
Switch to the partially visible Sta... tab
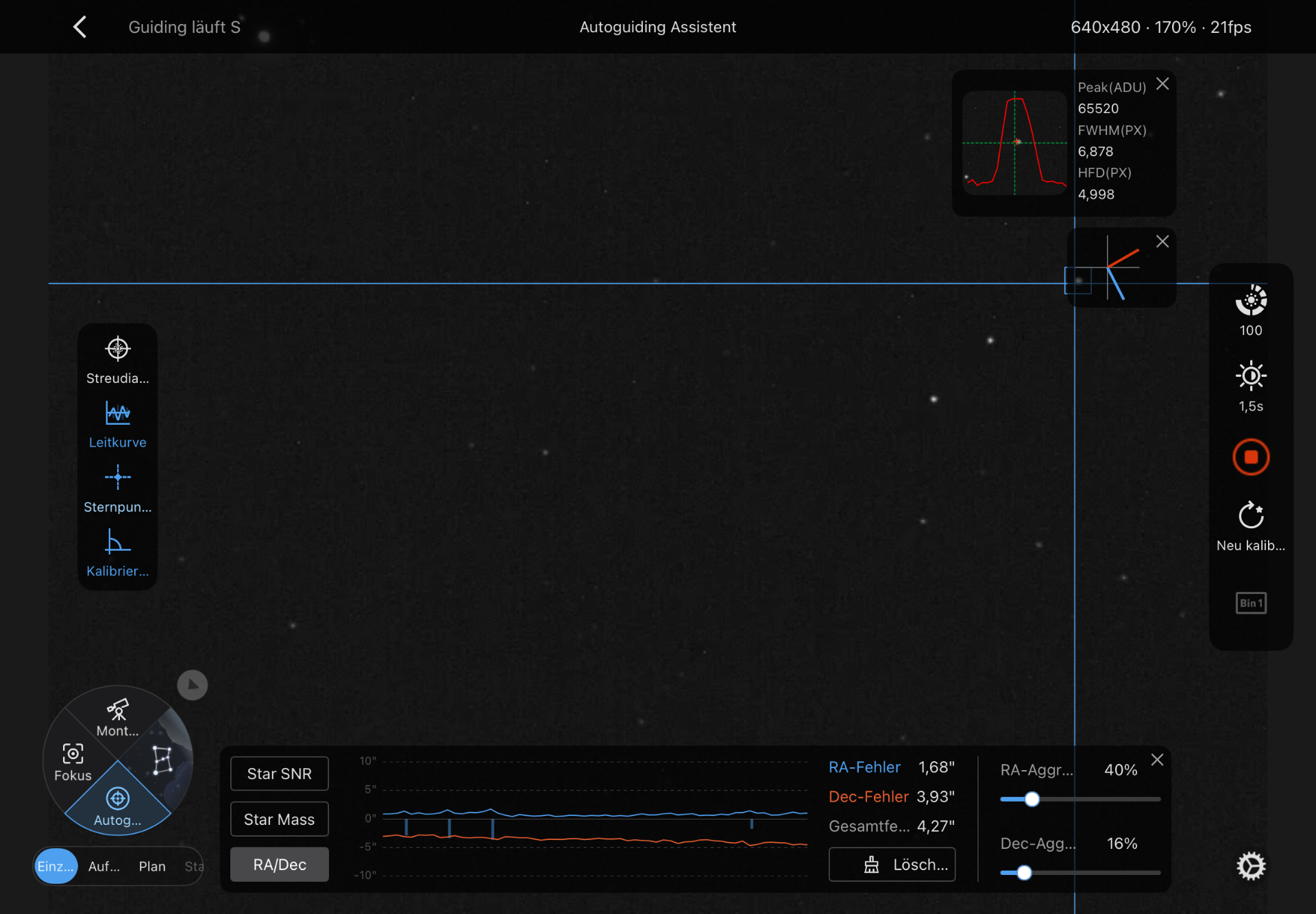click(194, 867)
